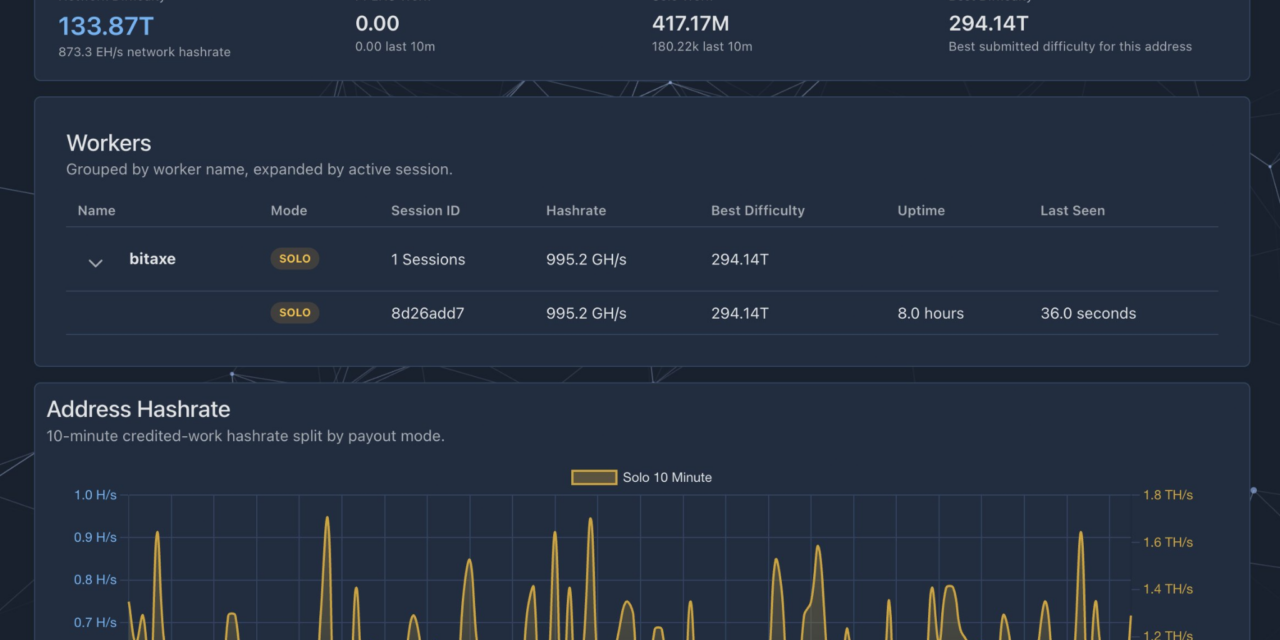Click the 0.8 H/s axis label
Screen dimensions: 1280x640
pyautogui.click(x=96, y=580)
